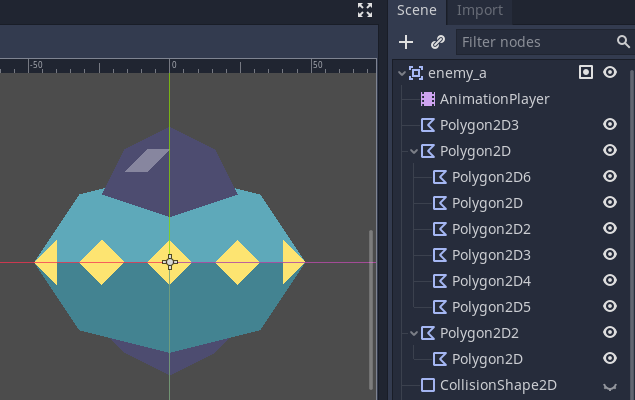Toggle visibility of enemy_a root node
The height and width of the screenshot is (400, 635).
click(x=609, y=72)
